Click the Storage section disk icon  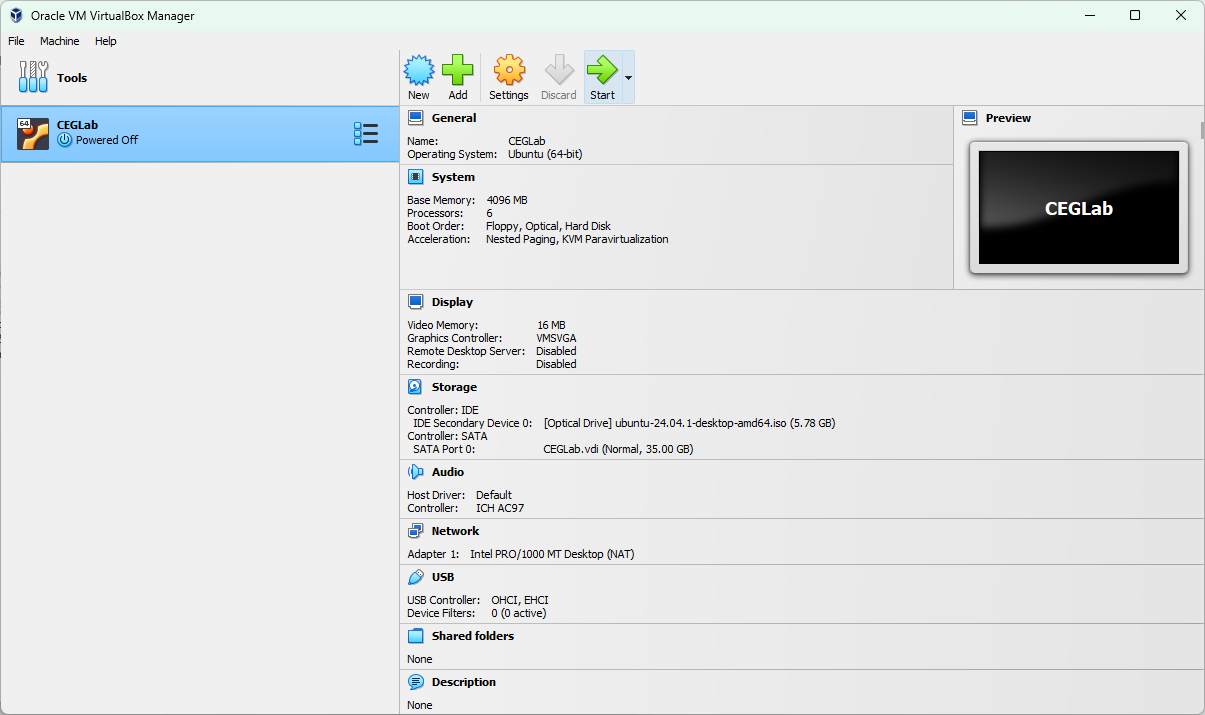(x=415, y=387)
